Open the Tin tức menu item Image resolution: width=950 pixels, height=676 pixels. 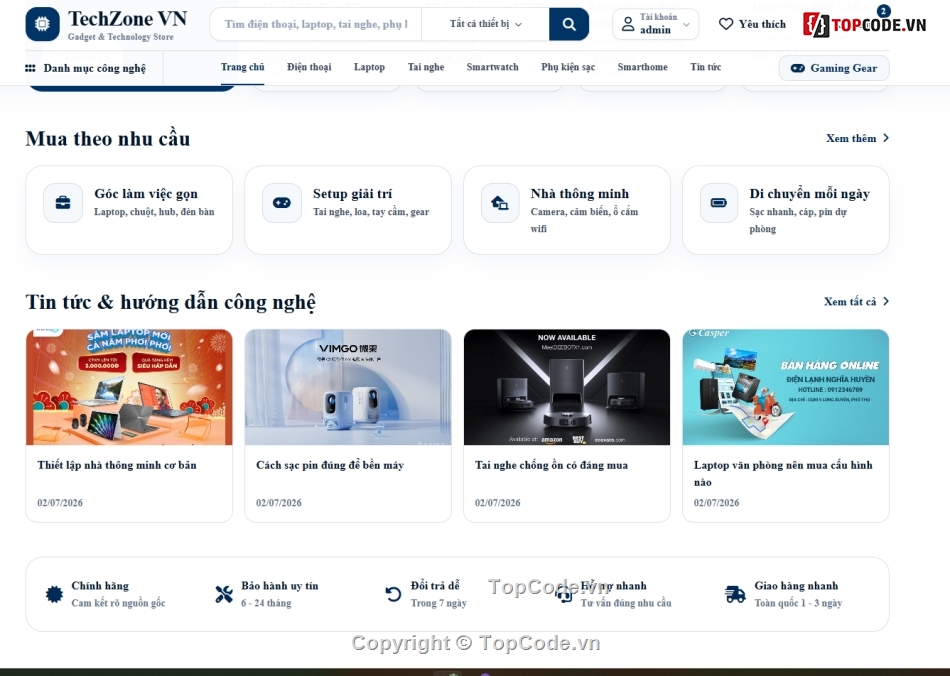coord(705,67)
